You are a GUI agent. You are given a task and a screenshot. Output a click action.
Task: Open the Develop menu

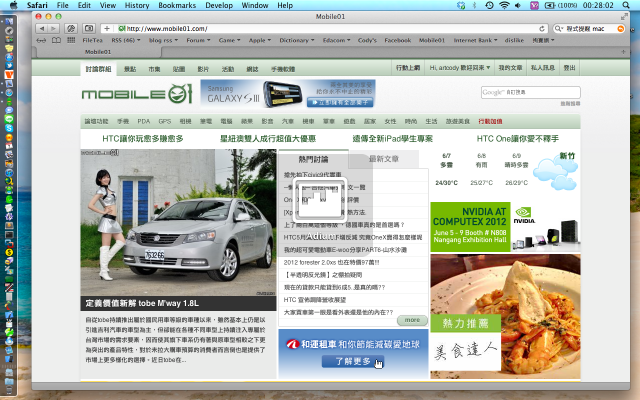point(219,5)
